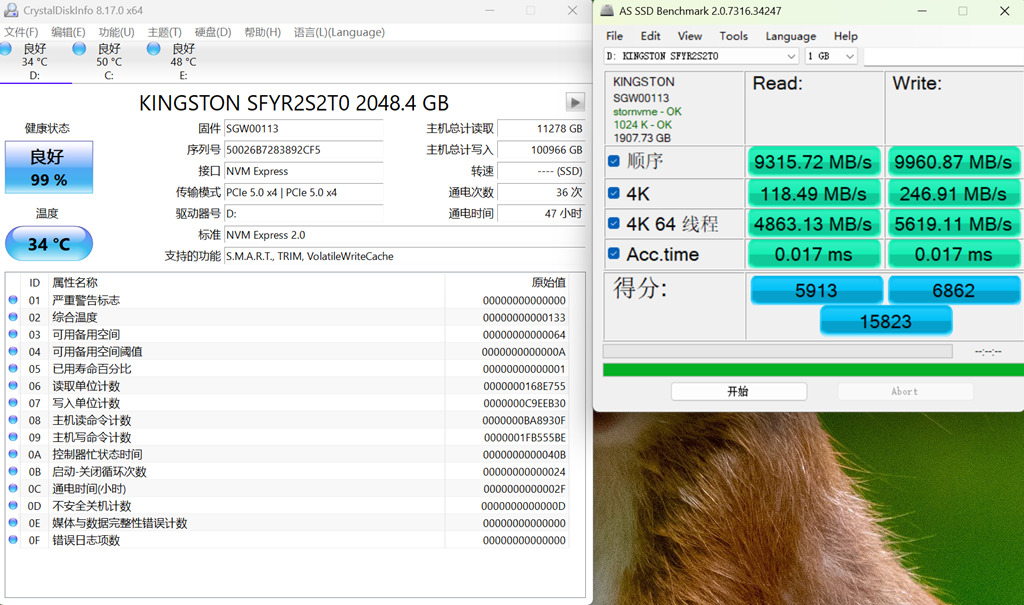Open the 功能(U) menu in CrystalDiskInfo

(116, 32)
